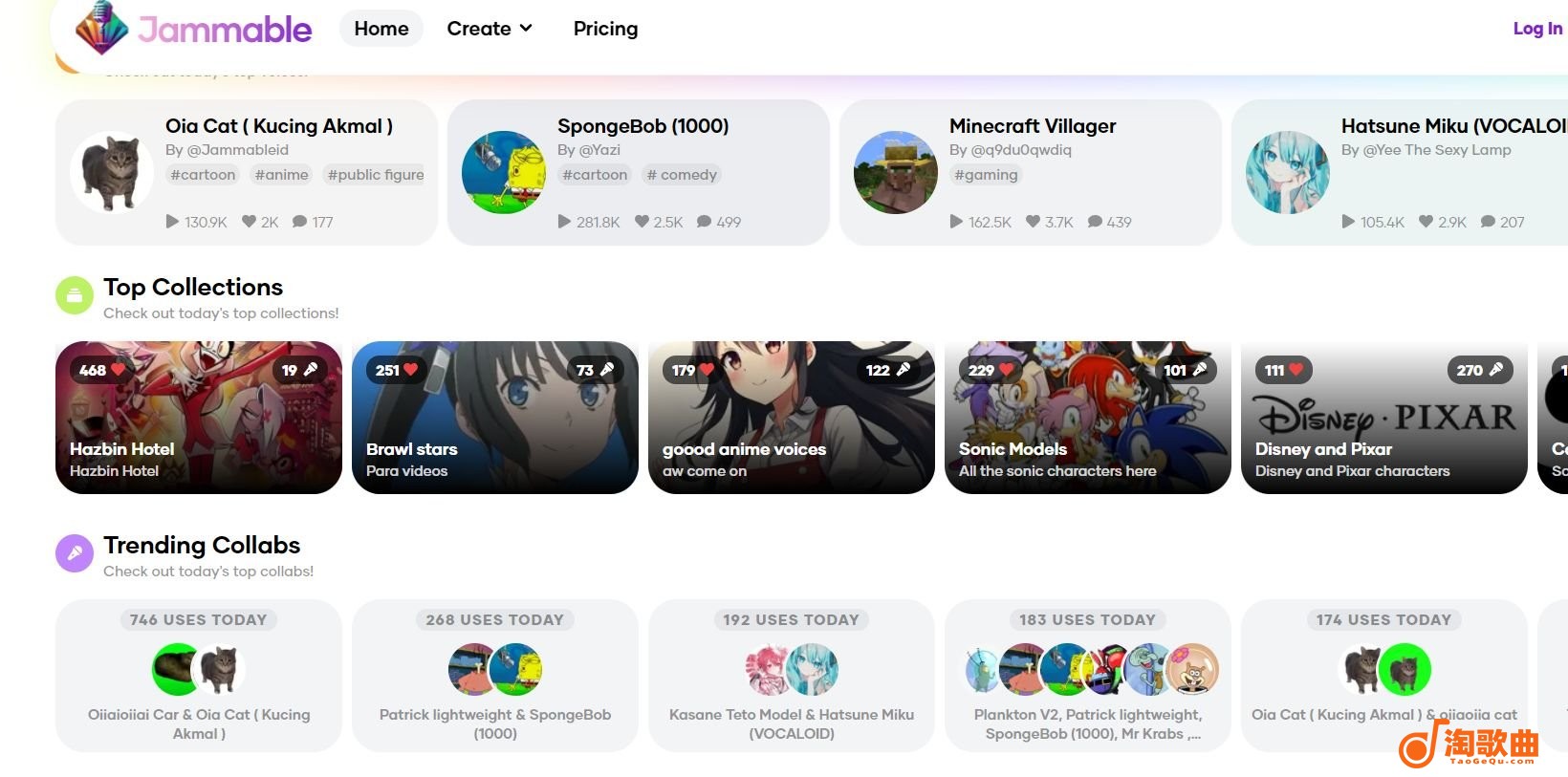Open the Brawl stars collection thumbnail
The height and width of the screenshot is (777, 1568).
[x=495, y=418]
